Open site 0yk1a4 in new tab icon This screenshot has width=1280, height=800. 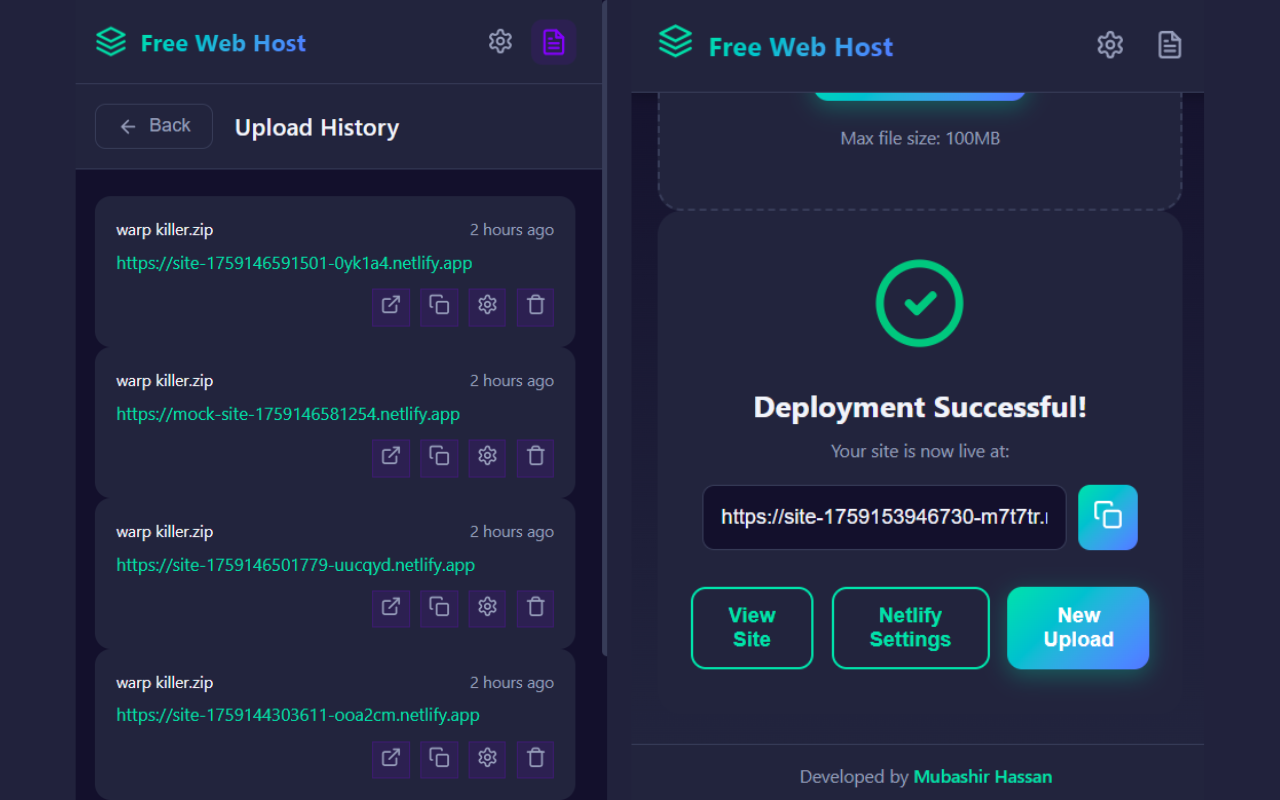[391, 306]
